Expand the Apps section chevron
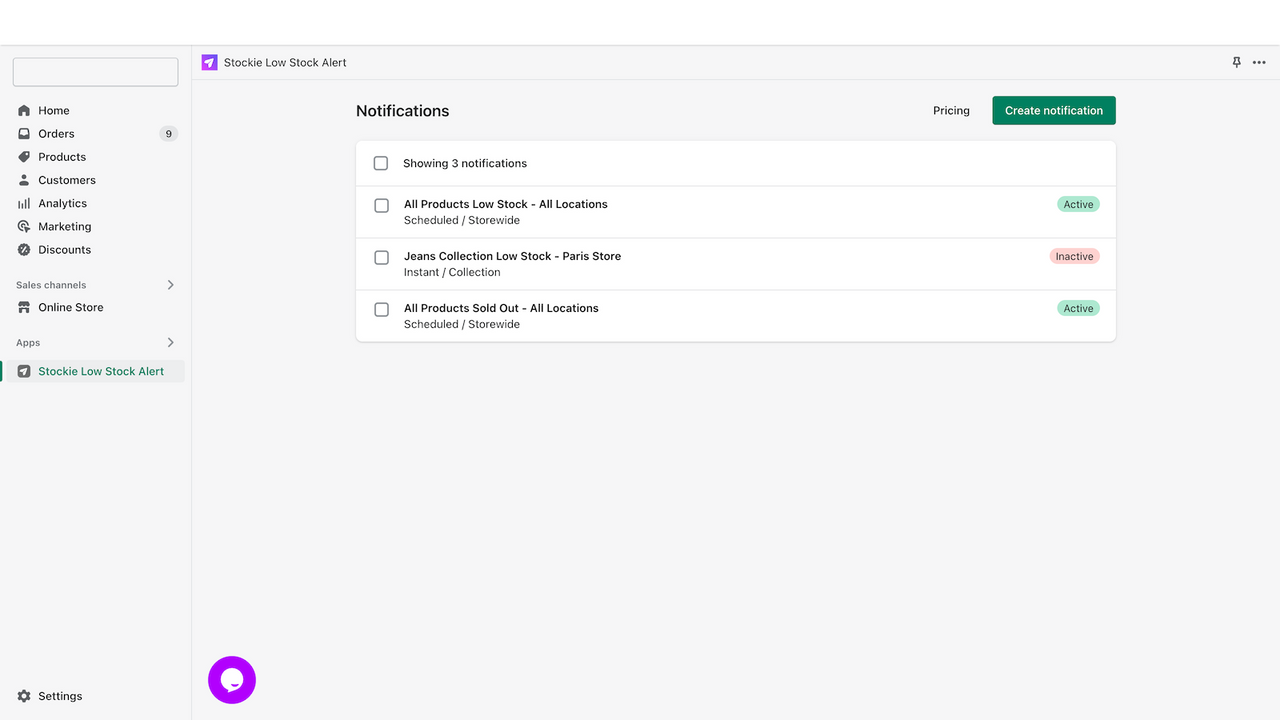 [170, 343]
